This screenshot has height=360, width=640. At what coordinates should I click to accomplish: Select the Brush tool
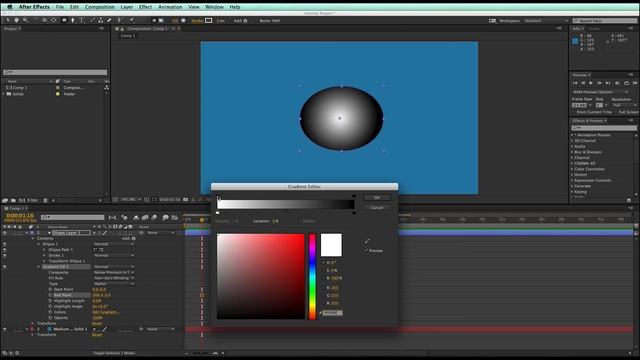tap(92, 20)
